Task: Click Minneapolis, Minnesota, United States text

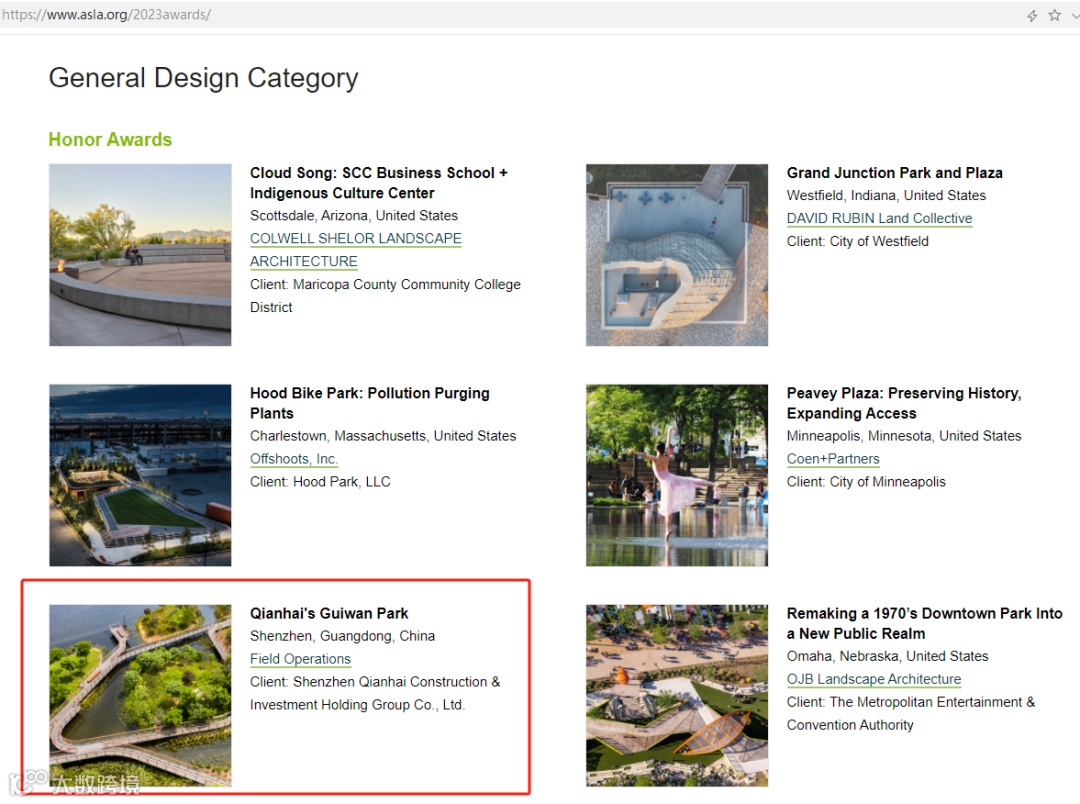Action: click(904, 436)
